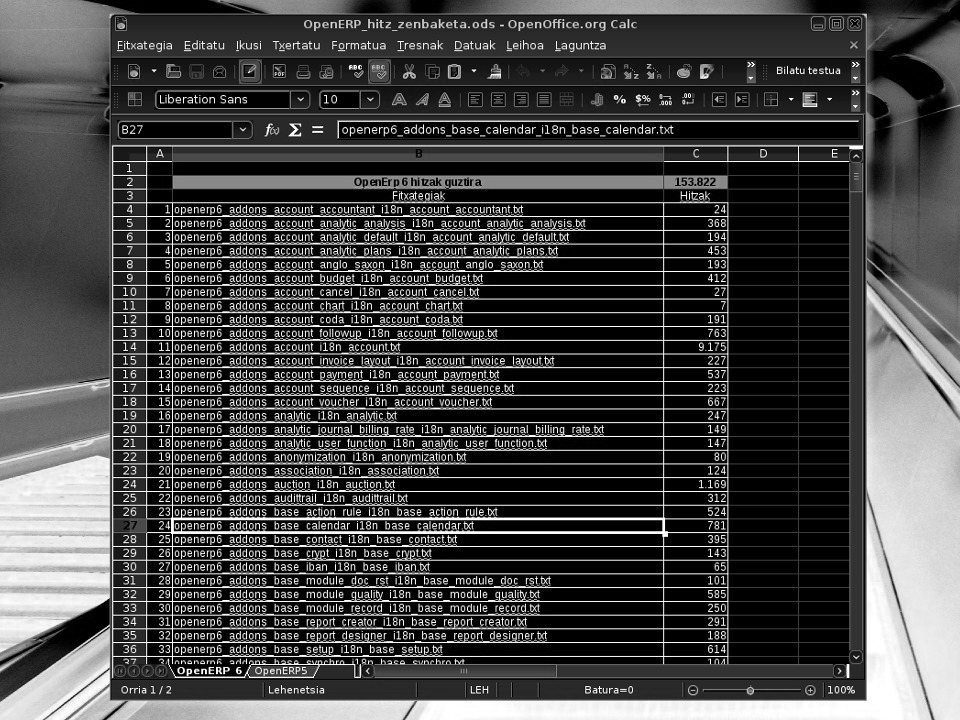The image size is (960, 720).
Task: Click formula input line
Action: [x=598, y=130]
